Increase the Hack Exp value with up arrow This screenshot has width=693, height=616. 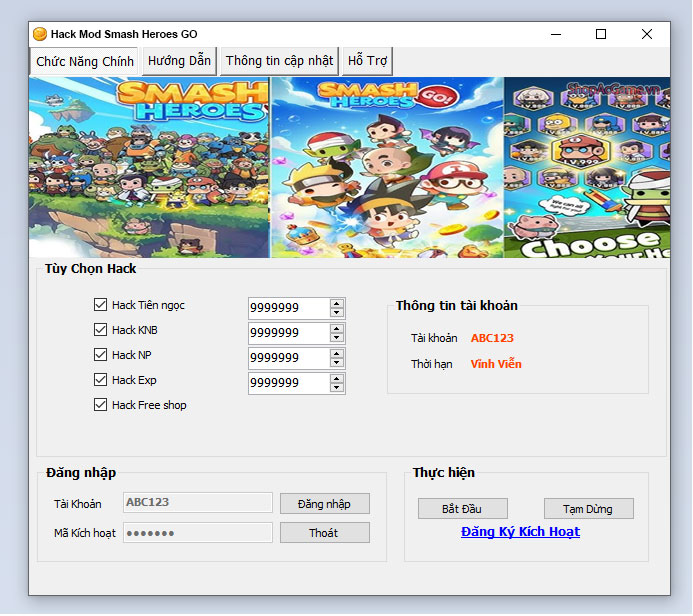[x=337, y=379]
